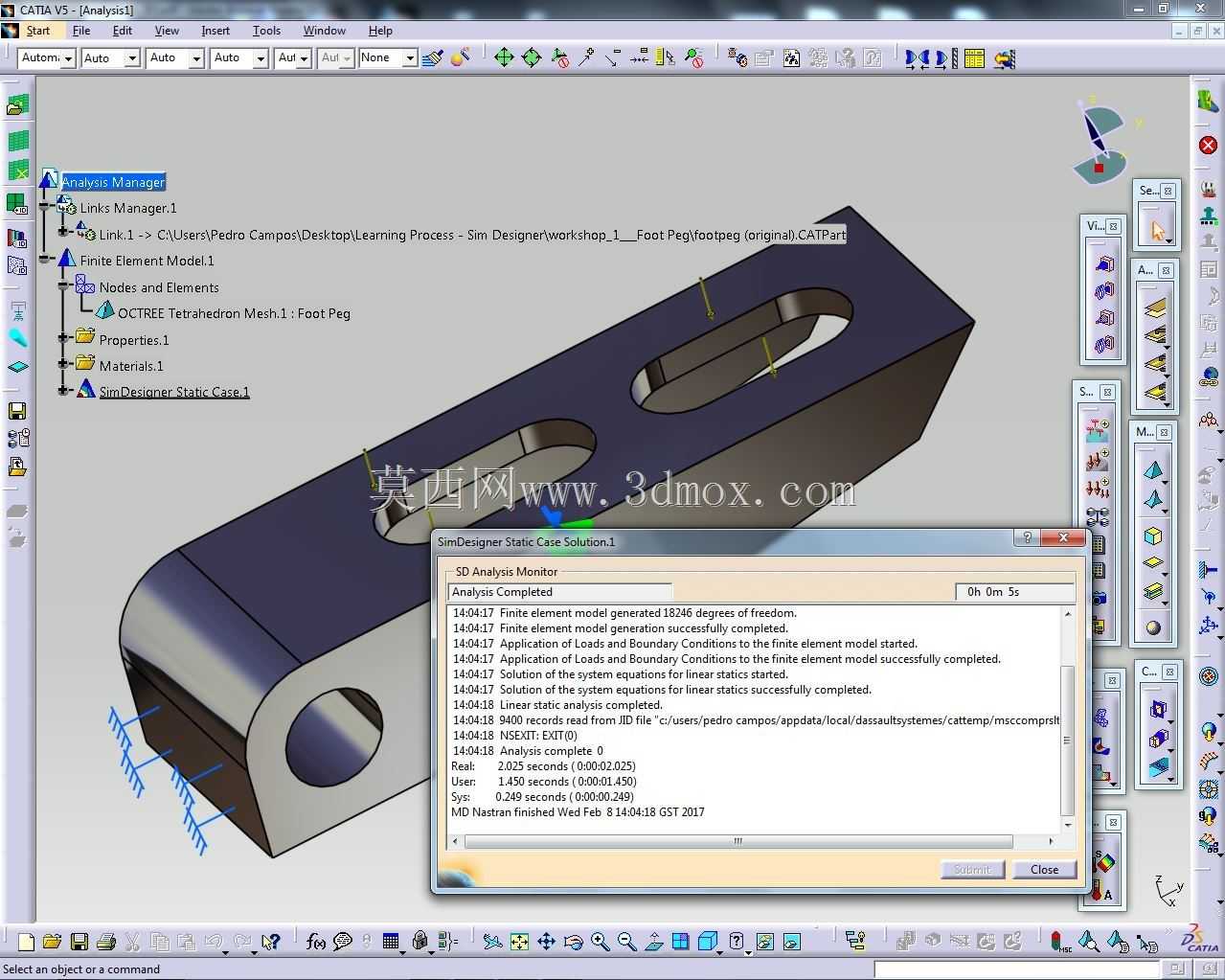The height and width of the screenshot is (980, 1225).
Task: Open the Window menu
Action: coord(325,31)
